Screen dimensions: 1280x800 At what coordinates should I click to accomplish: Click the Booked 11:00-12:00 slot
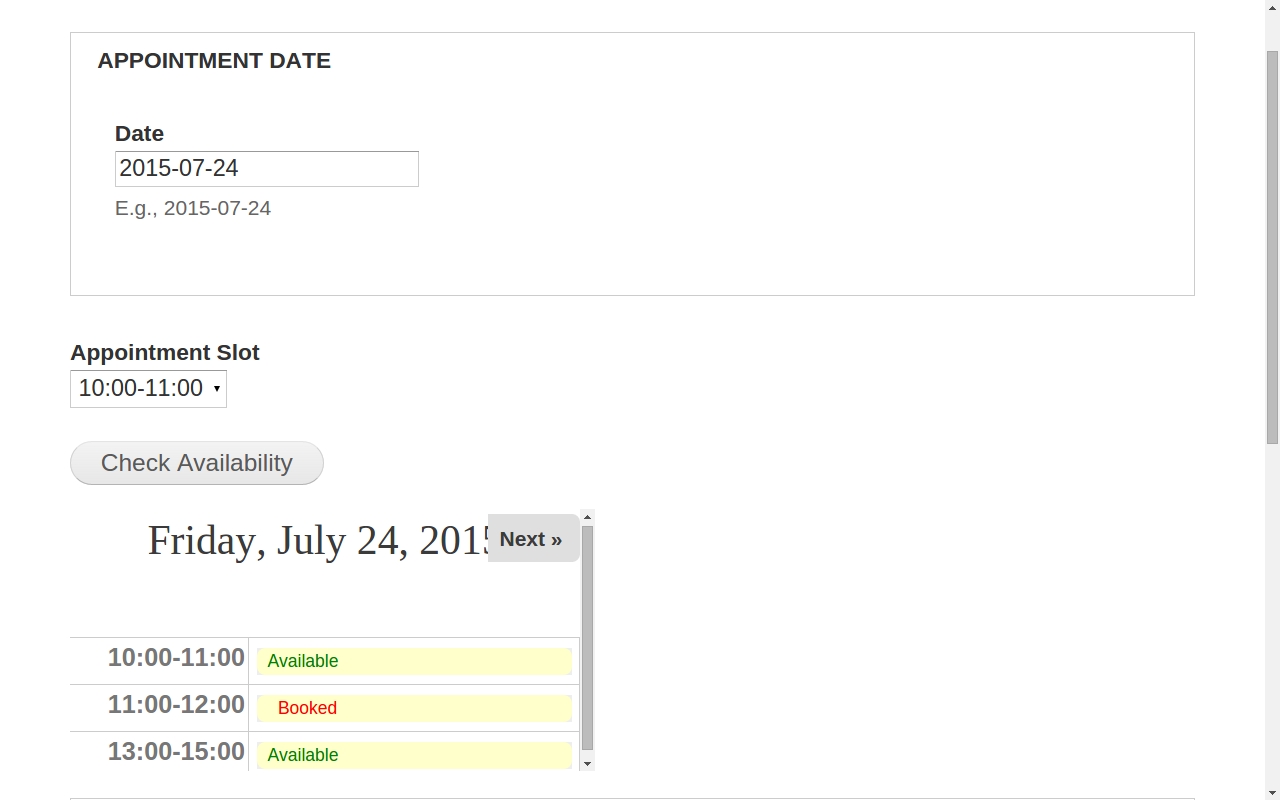point(414,708)
